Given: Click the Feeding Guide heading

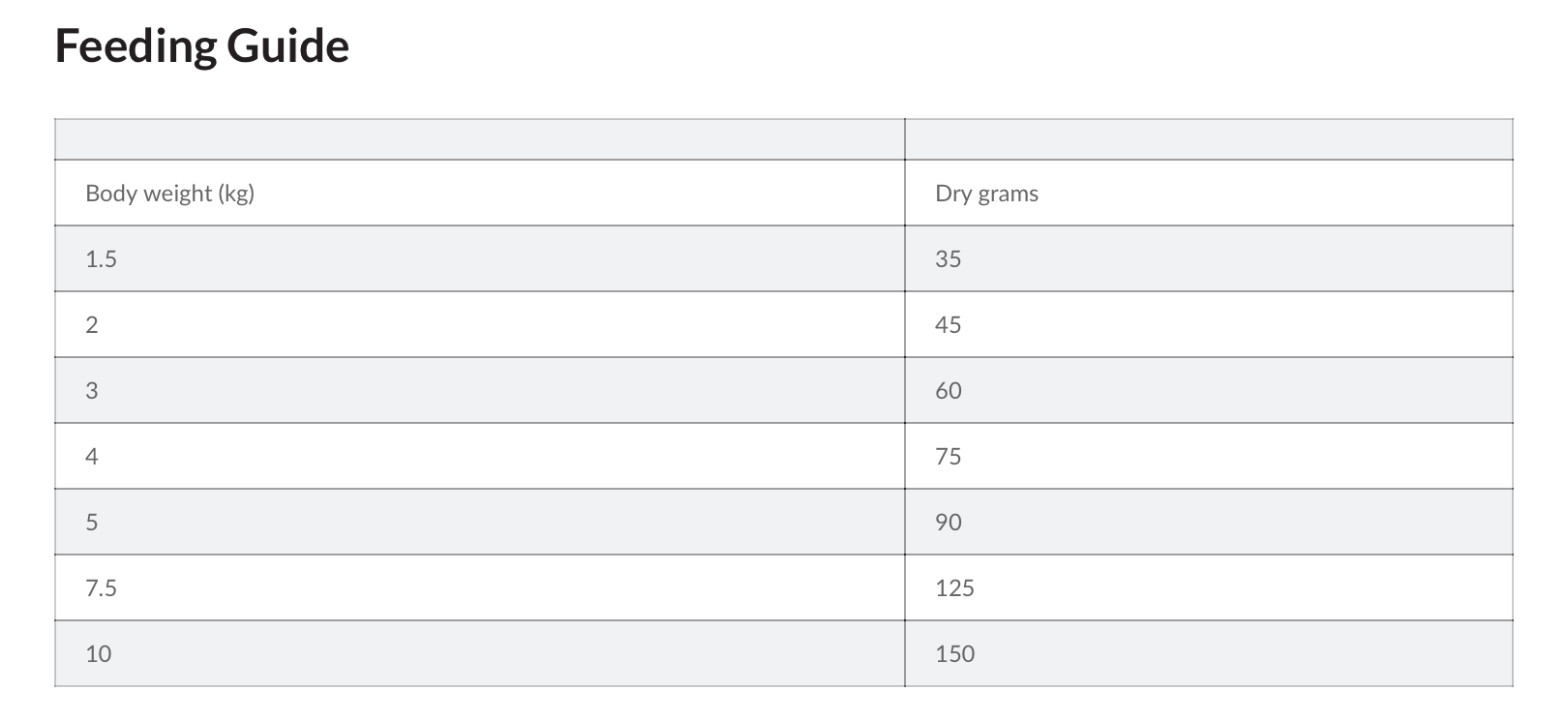Looking at the screenshot, I should (x=201, y=46).
